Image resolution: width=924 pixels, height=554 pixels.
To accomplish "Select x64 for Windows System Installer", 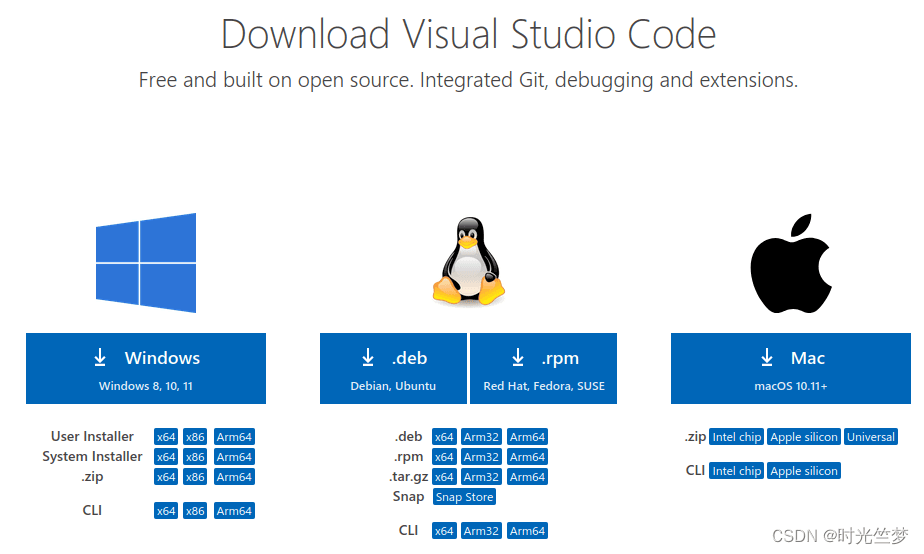I will coord(166,457).
